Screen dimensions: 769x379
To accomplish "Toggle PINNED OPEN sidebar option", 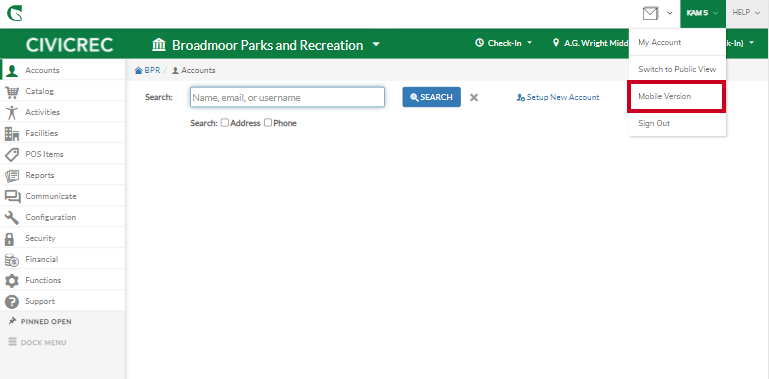I will coord(46,322).
